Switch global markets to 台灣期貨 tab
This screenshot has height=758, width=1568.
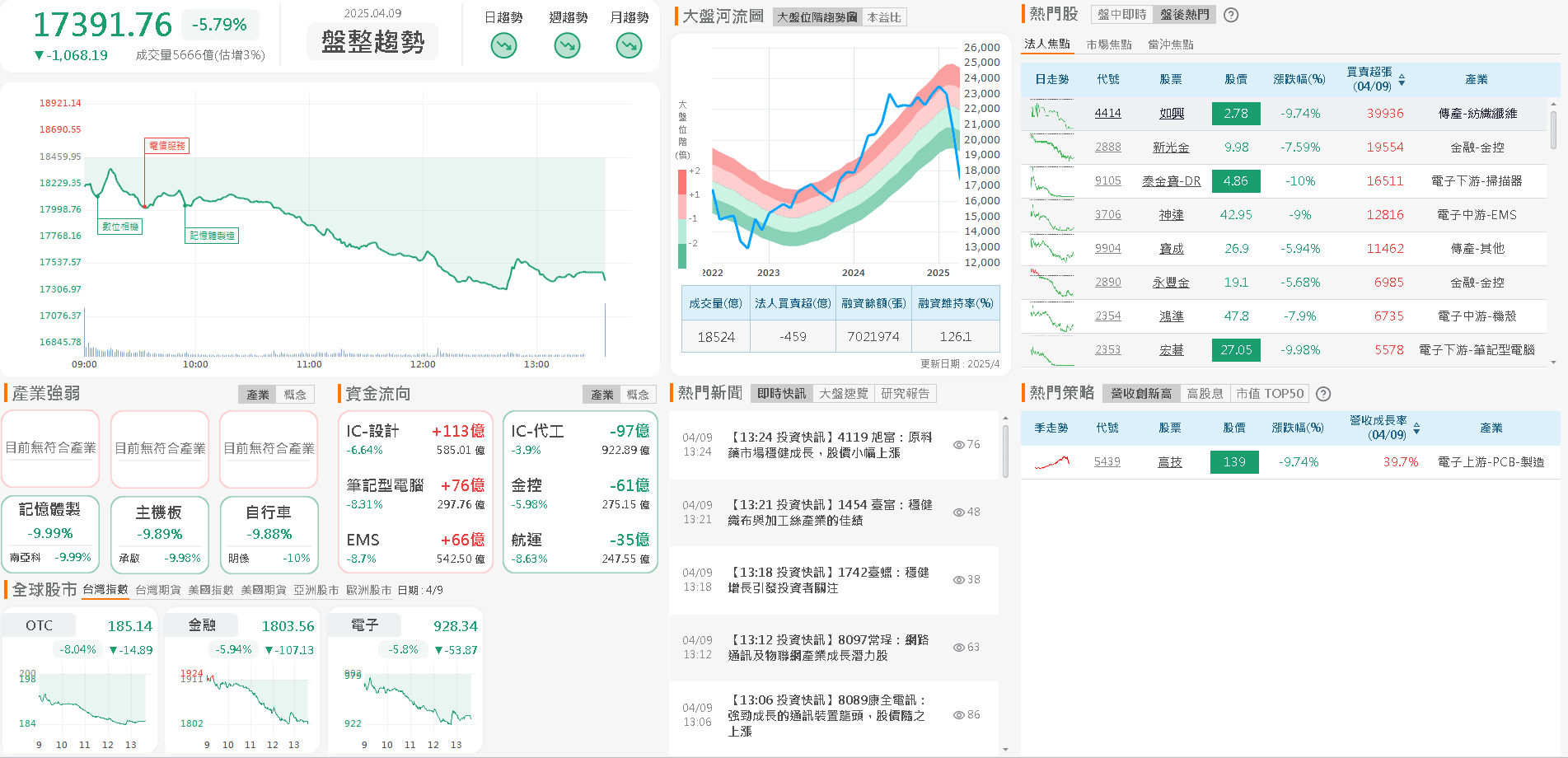coord(158,590)
